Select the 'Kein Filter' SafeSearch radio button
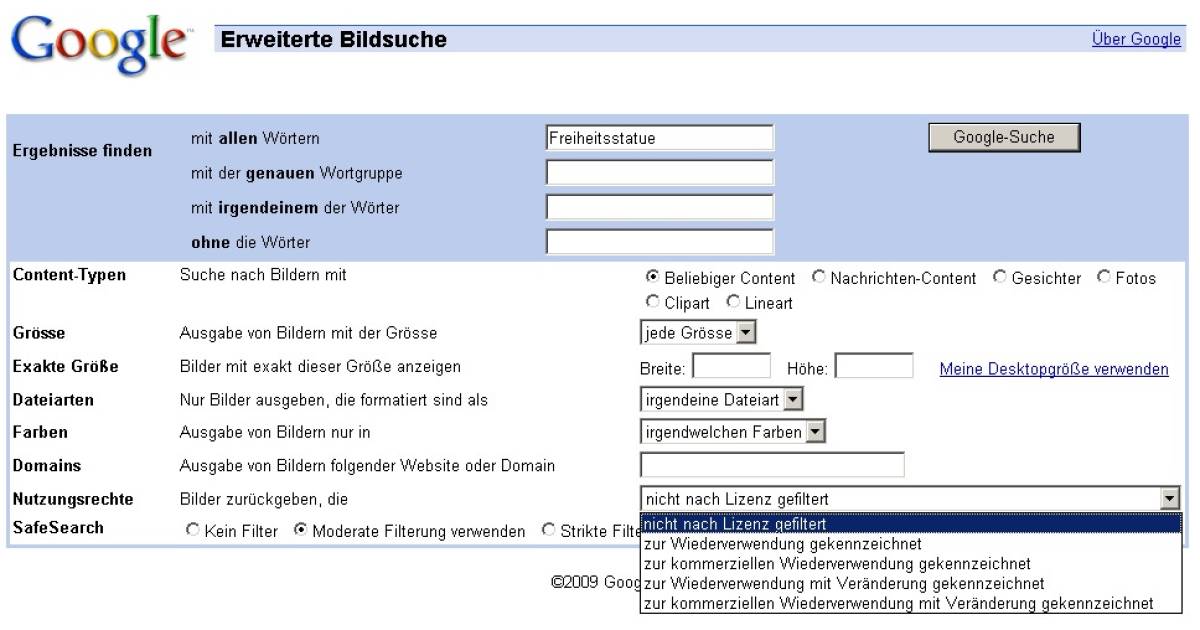1200x630 pixels. point(193,531)
